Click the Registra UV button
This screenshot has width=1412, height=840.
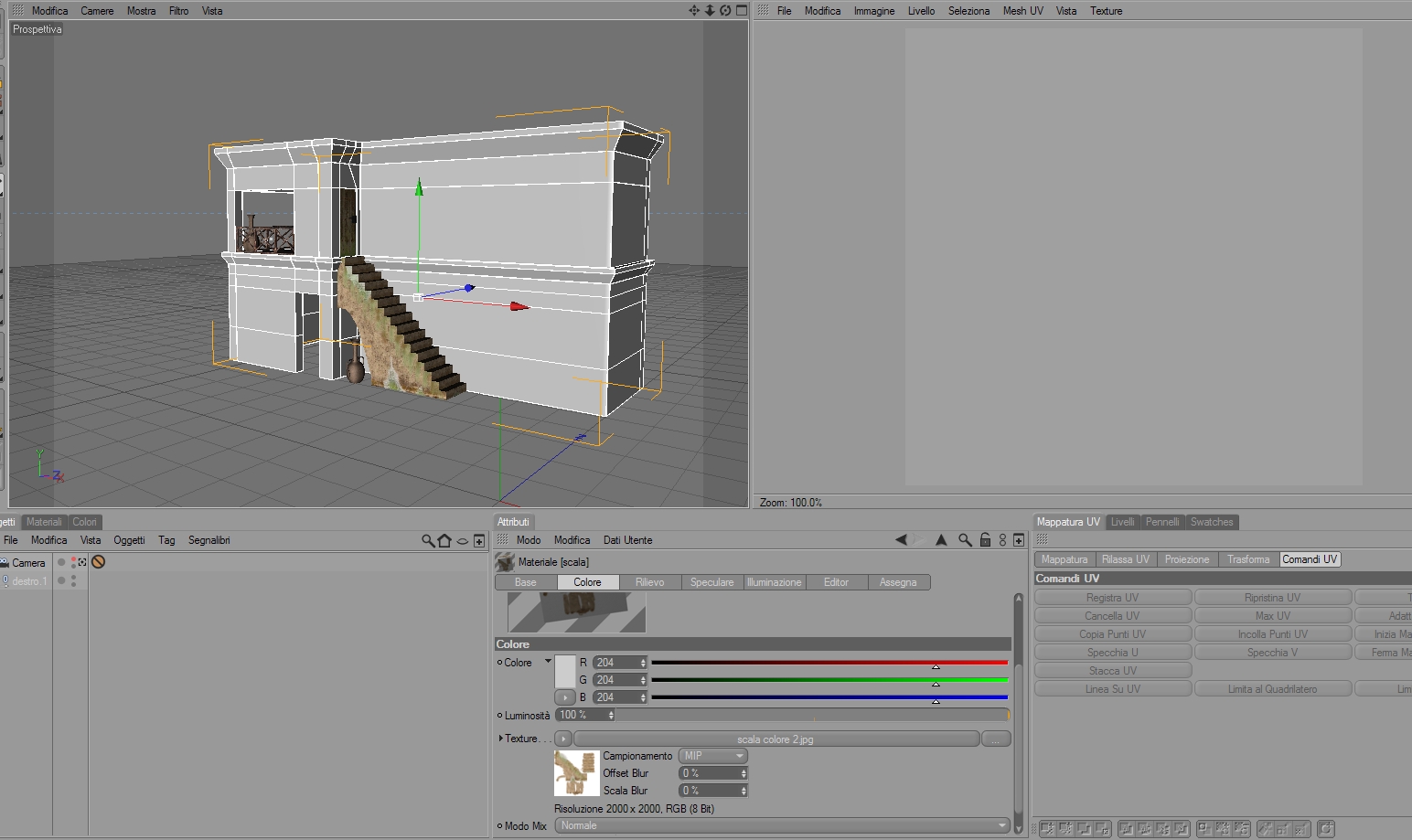1113,598
